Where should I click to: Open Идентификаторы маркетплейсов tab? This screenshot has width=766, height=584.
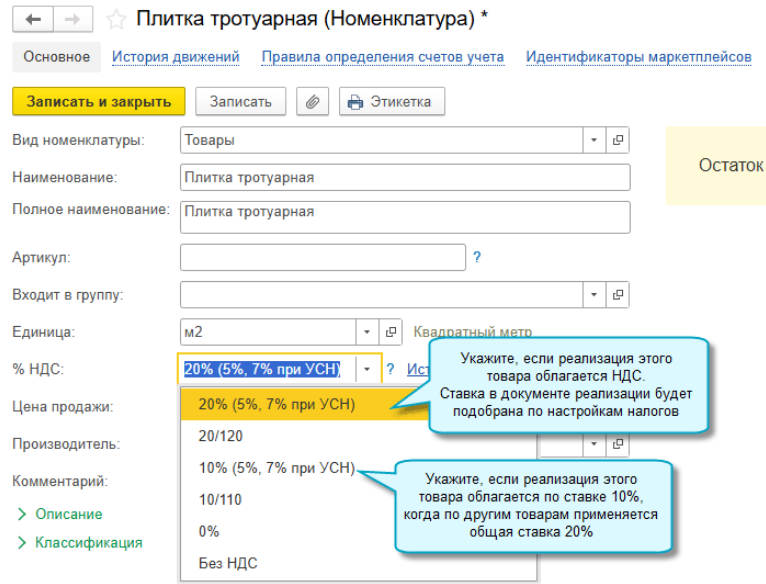(638, 57)
